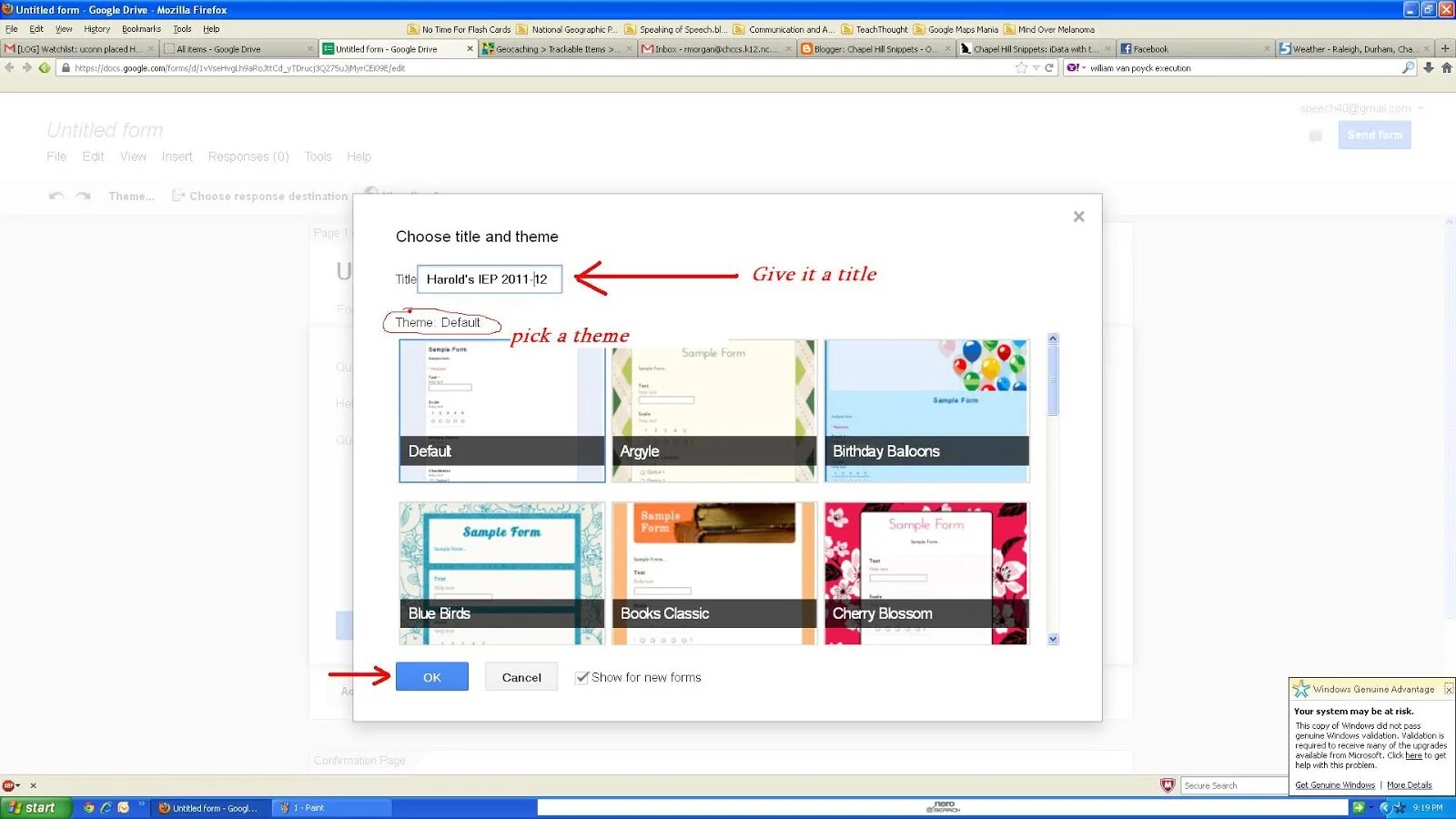Click the Windows Start button

tap(35, 807)
